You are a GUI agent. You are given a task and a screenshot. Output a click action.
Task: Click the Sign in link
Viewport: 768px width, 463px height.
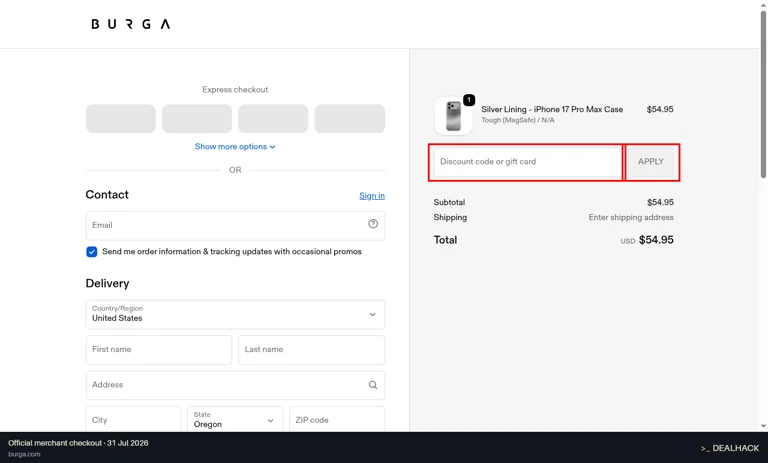372,196
